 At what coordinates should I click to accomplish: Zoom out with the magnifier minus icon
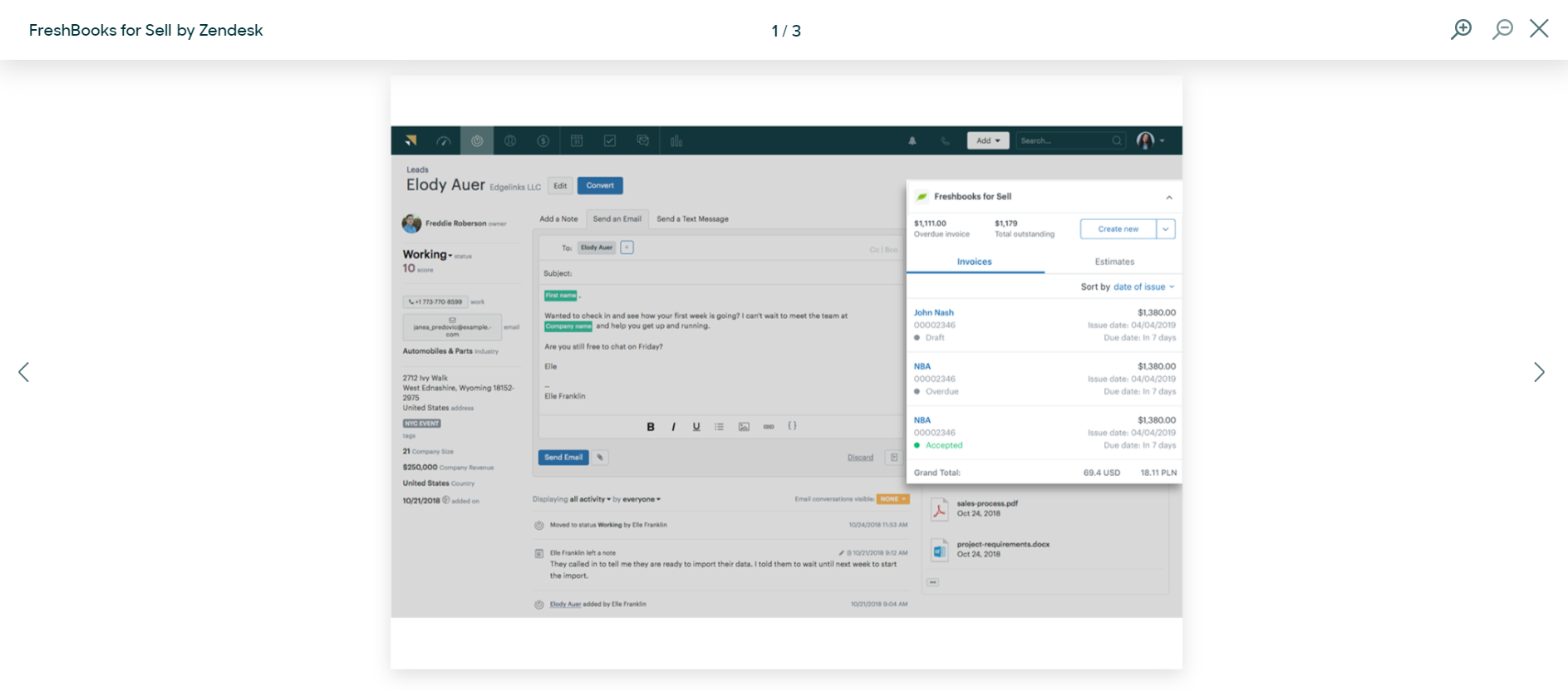pyautogui.click(x=1502, y=29)
